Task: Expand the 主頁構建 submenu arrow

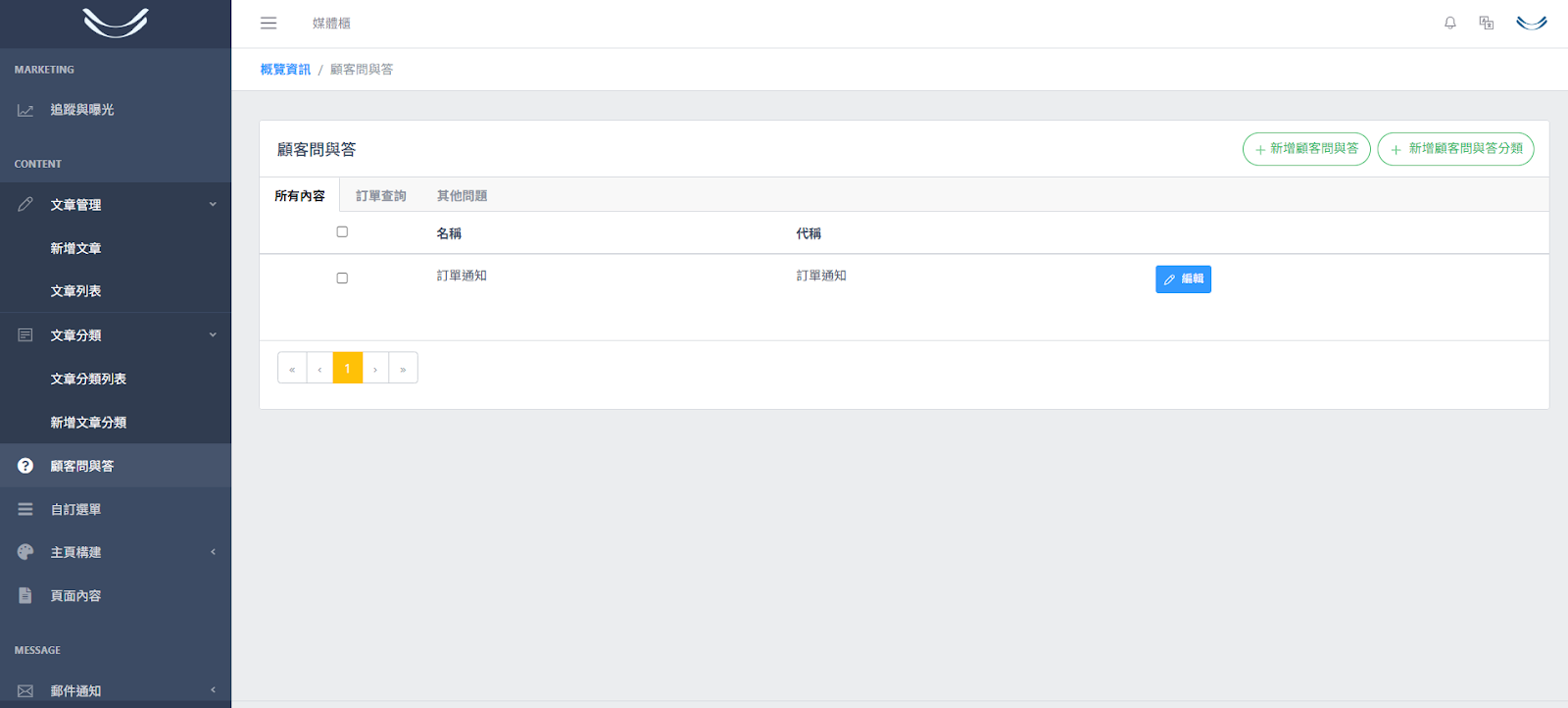Action: 213,552
